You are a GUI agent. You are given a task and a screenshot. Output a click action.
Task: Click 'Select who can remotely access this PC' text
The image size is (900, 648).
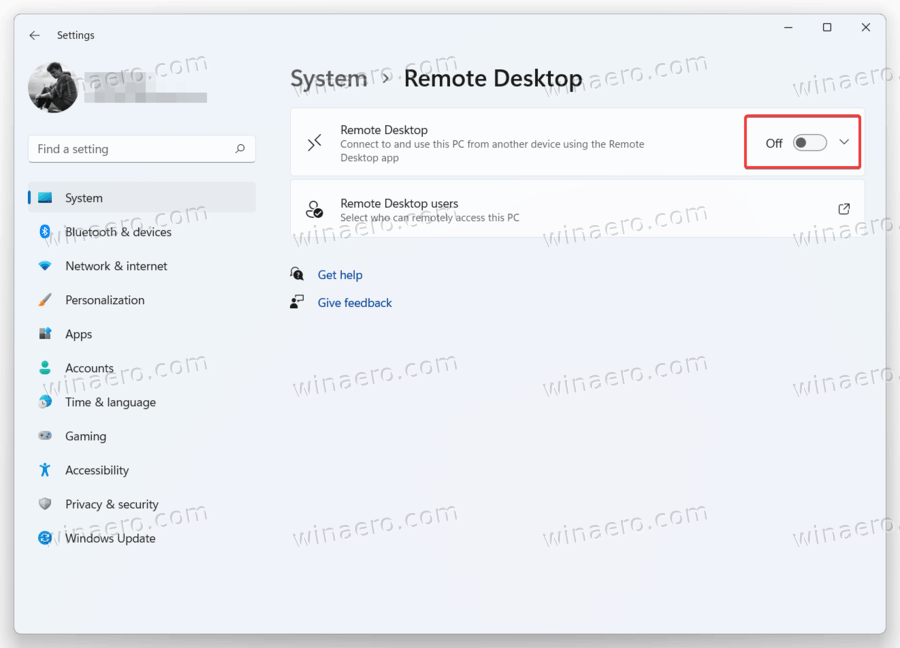(429, 218)
